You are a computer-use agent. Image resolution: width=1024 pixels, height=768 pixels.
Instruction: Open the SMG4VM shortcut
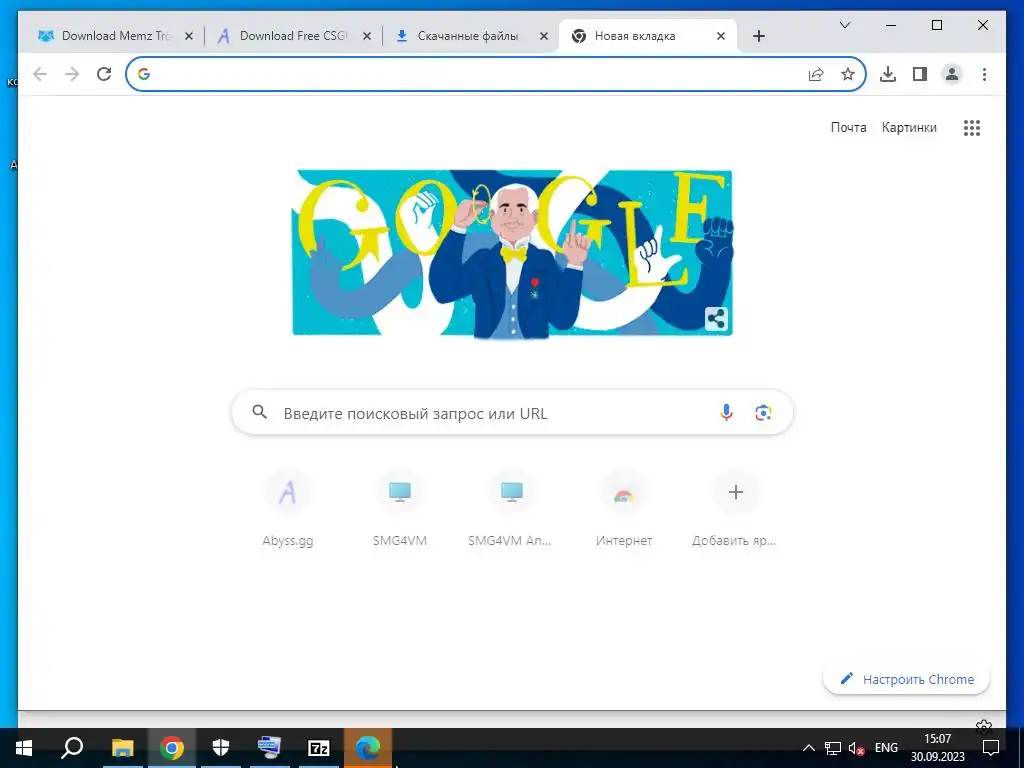[400, 508]
